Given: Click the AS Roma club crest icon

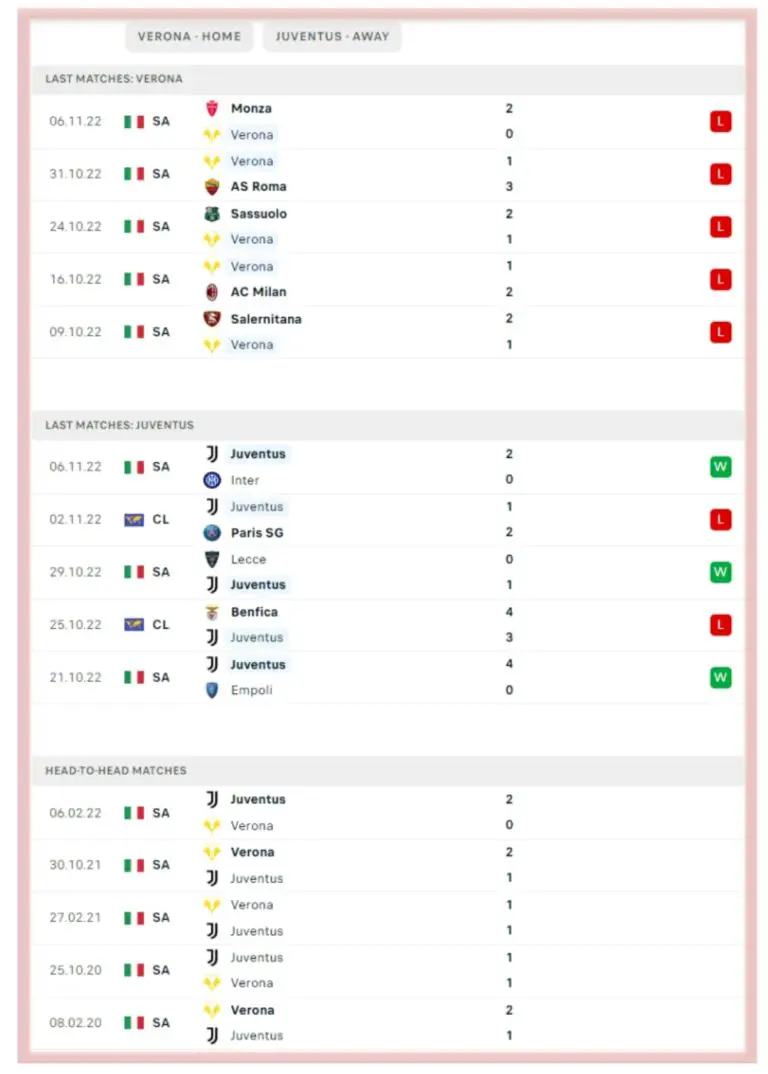Looking at the screenshot, I should pyautogui.click(x=212, y=187).
